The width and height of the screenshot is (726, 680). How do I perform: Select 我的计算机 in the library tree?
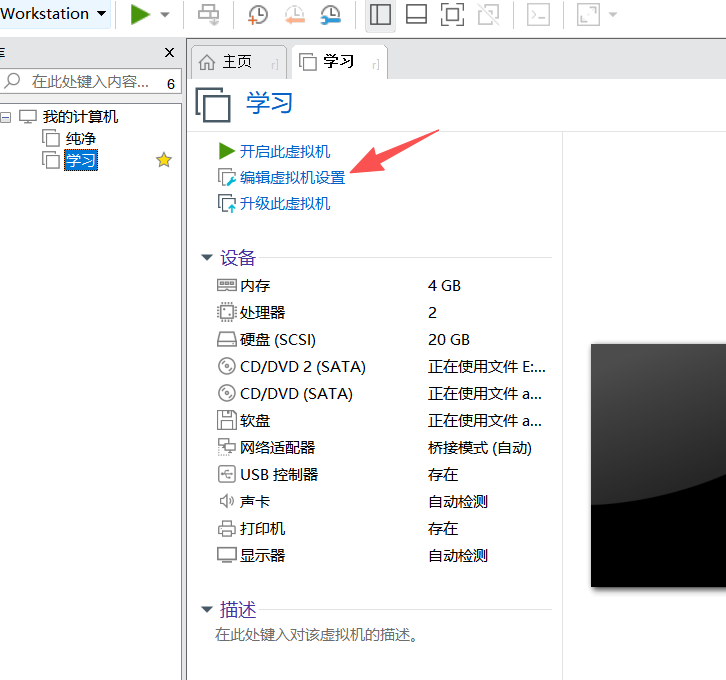(80, 117)
